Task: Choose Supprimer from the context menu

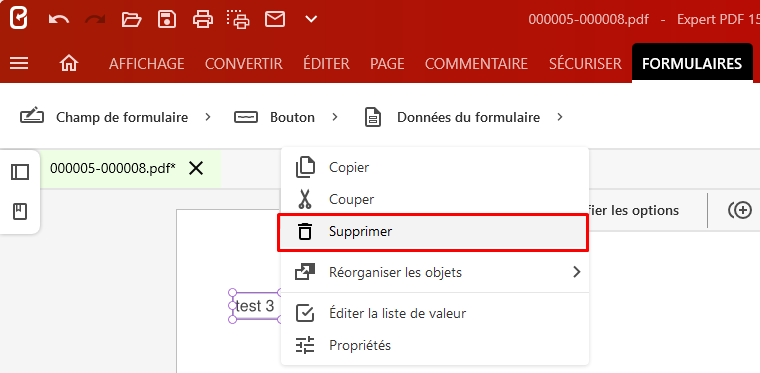Action: (x=435, y=232)
